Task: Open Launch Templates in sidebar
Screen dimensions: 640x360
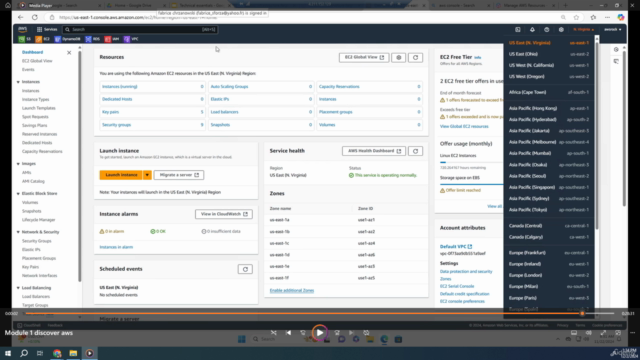Action: pyautogui.click(x=39, y=108)
